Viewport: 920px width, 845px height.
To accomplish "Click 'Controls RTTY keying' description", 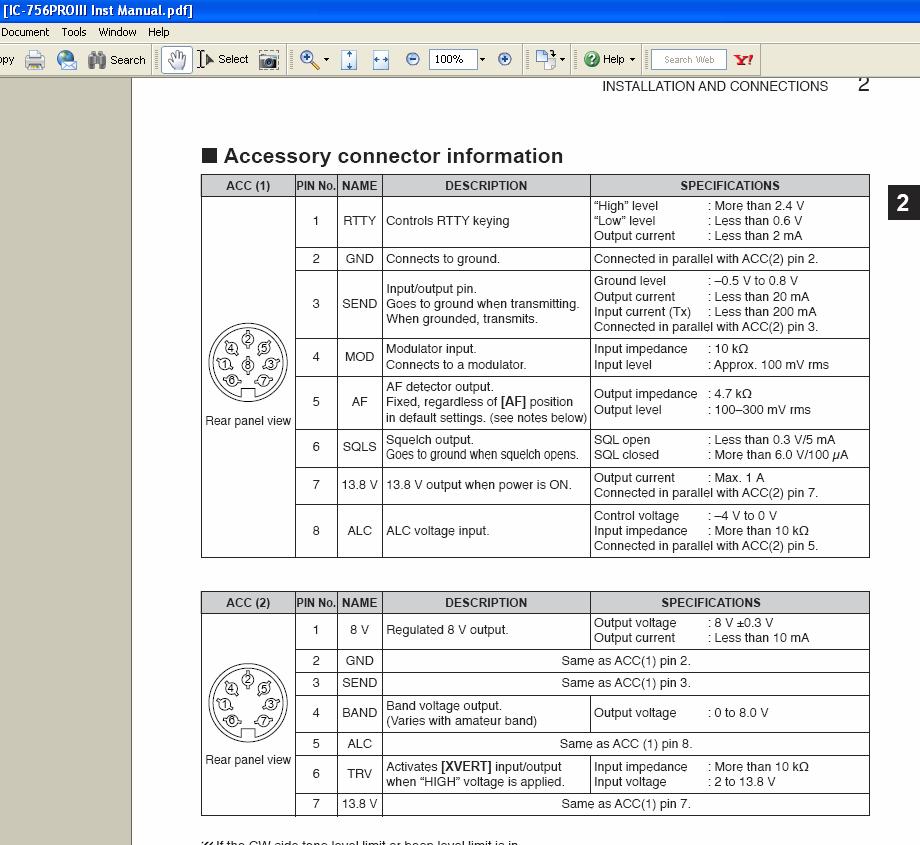I will click(x=448, y=221).
